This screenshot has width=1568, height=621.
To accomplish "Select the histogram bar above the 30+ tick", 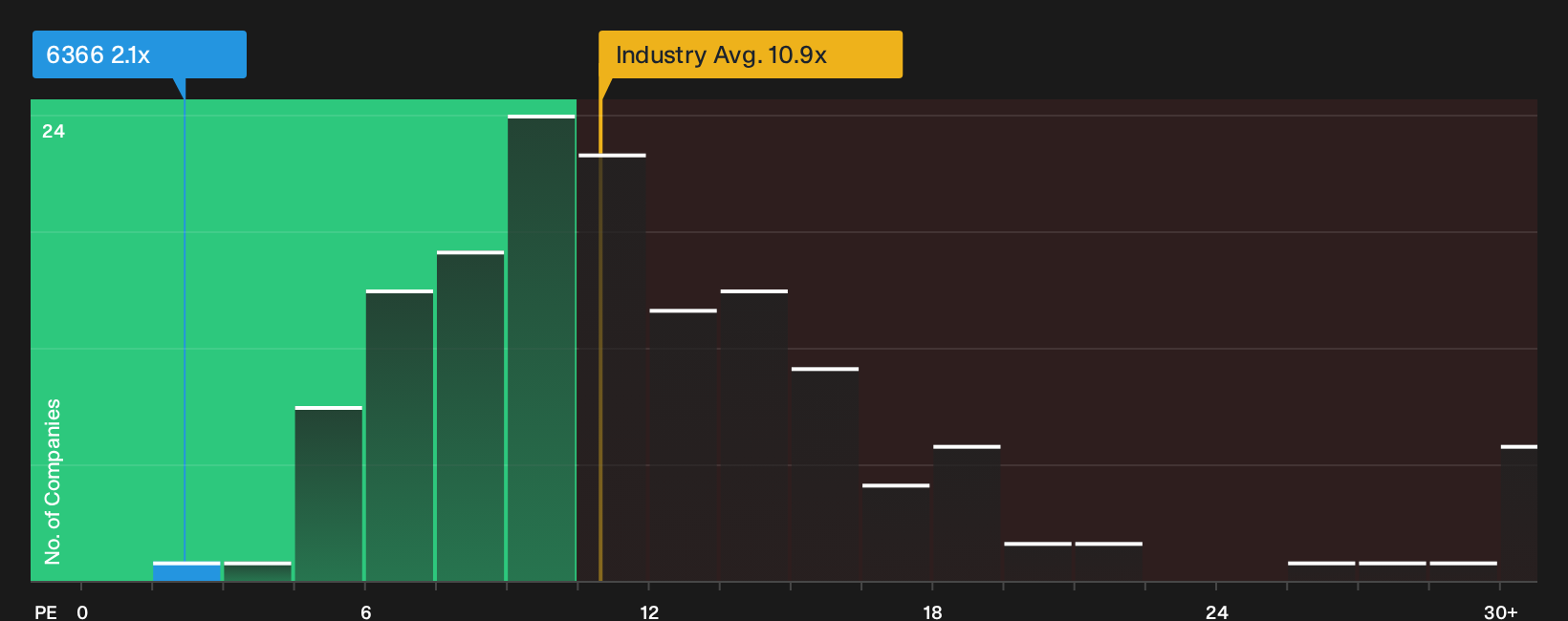I will 1519,513.
